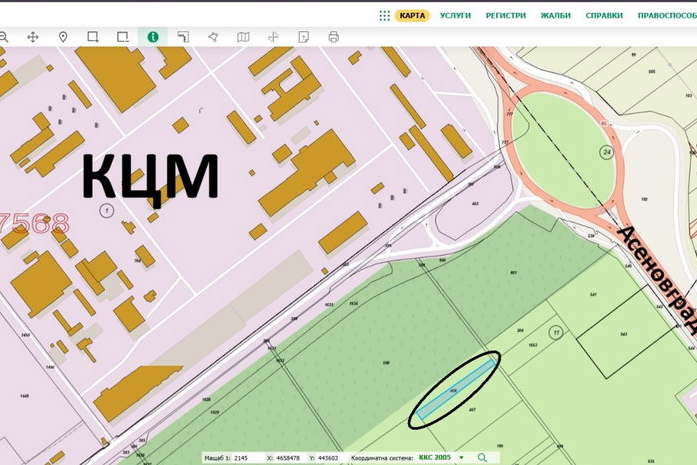Expand the ККС 2005 coordinate system dropdown
Screen dimensions: 697x465
pyautogui.click(x=461, y=457)
